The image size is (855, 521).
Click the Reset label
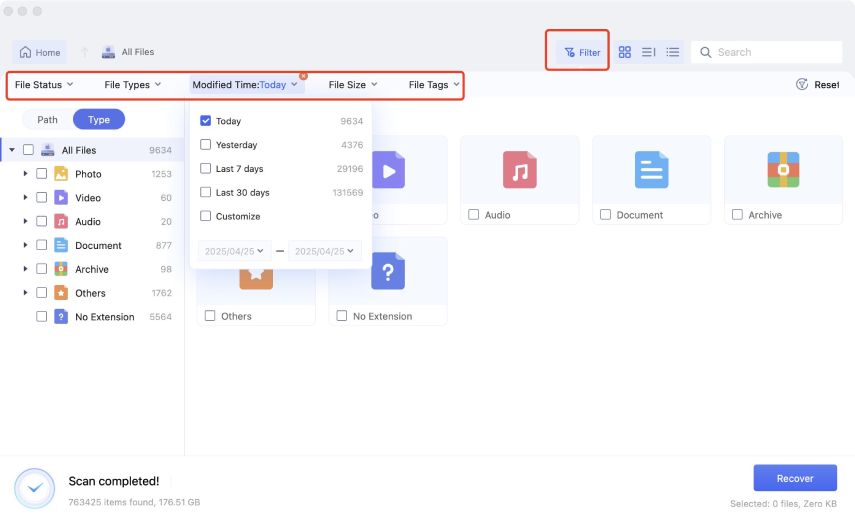click(827, 85)
